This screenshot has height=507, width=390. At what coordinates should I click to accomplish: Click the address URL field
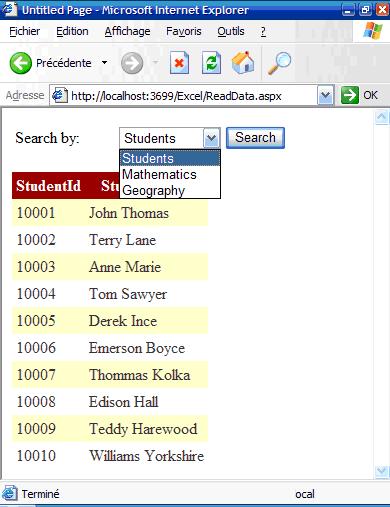tap(184, 96)
